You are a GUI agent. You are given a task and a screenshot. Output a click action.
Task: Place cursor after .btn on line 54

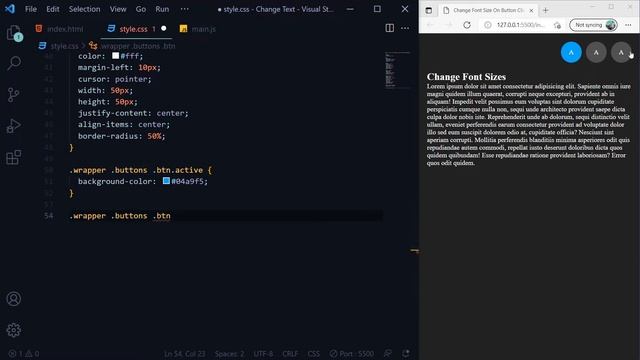171,216
